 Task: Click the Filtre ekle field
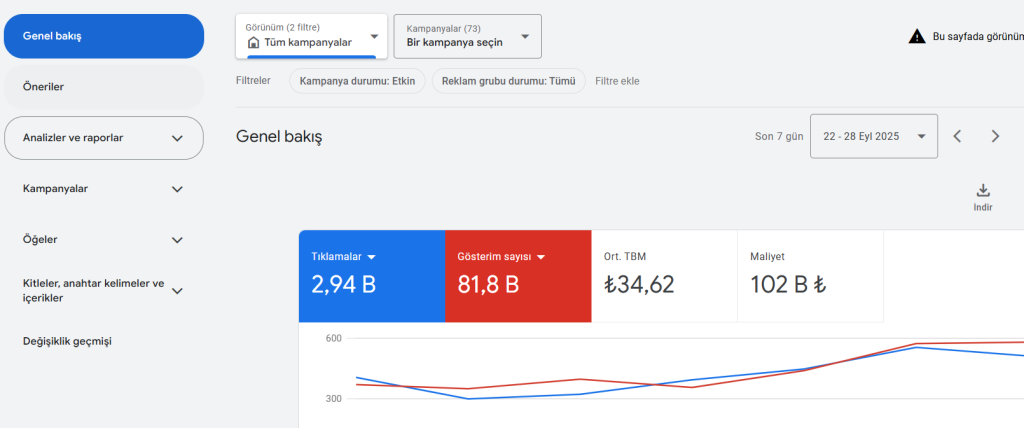pyautogui.click(x=617, y=81)
